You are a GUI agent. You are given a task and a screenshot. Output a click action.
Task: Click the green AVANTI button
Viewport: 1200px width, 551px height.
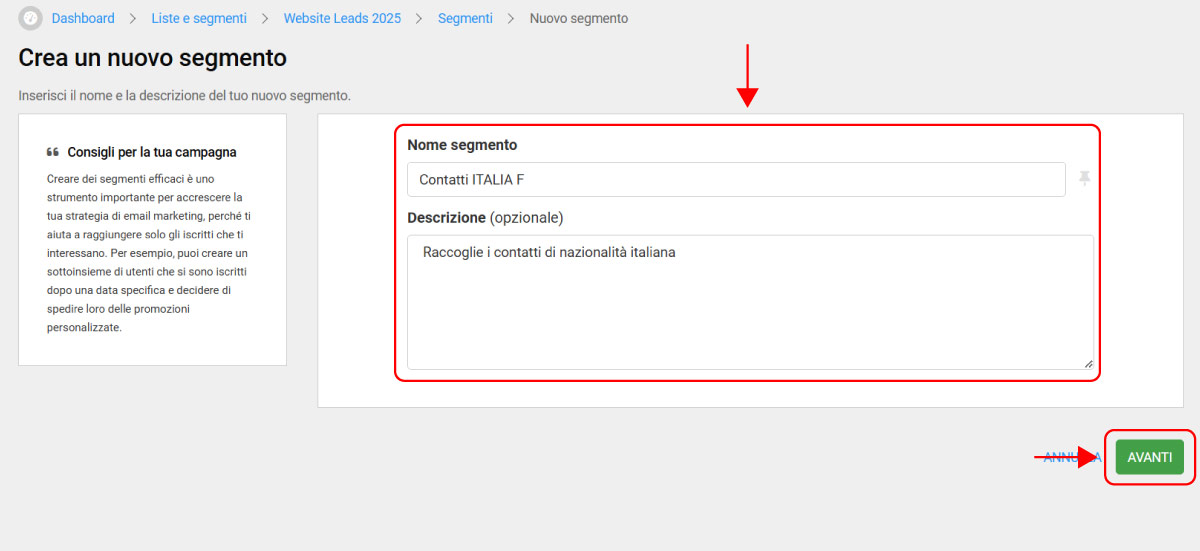tap(1150, 457)
